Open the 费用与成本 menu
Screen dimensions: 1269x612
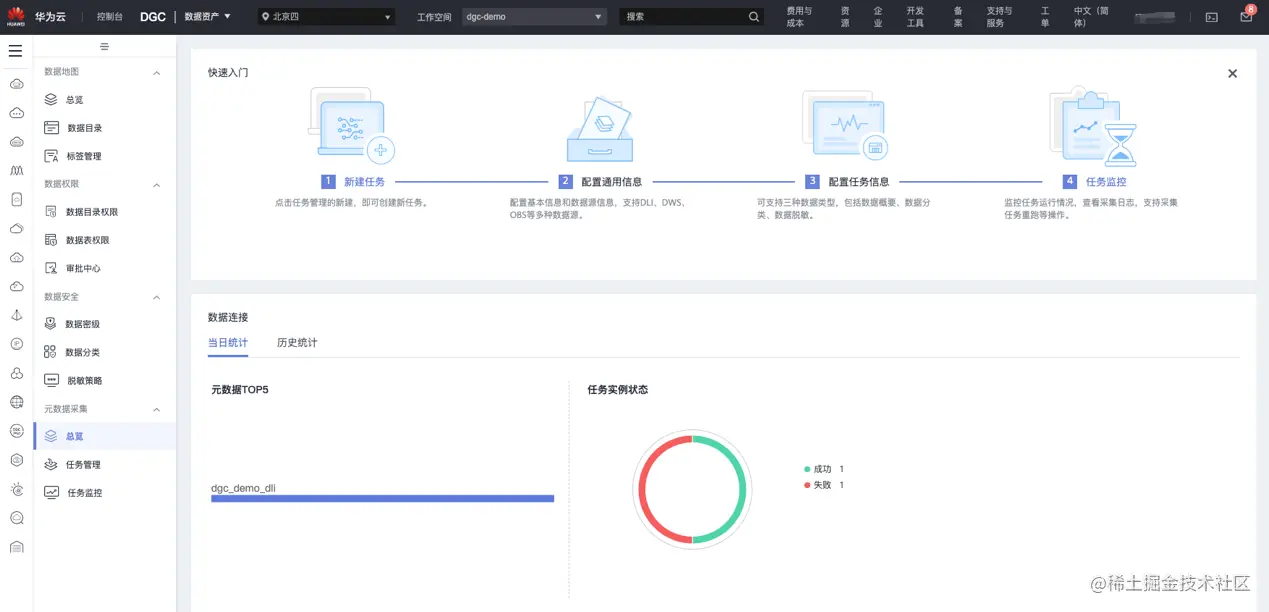799,17
